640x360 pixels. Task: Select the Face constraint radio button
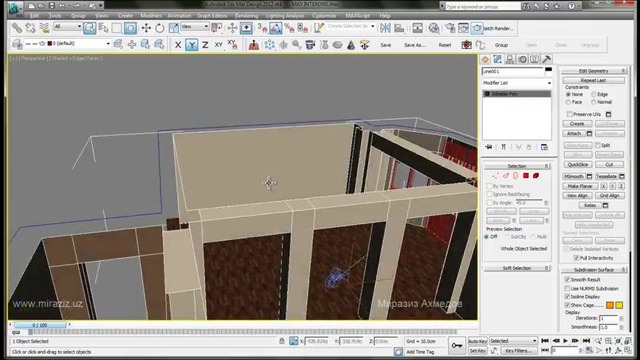(568, 102)
